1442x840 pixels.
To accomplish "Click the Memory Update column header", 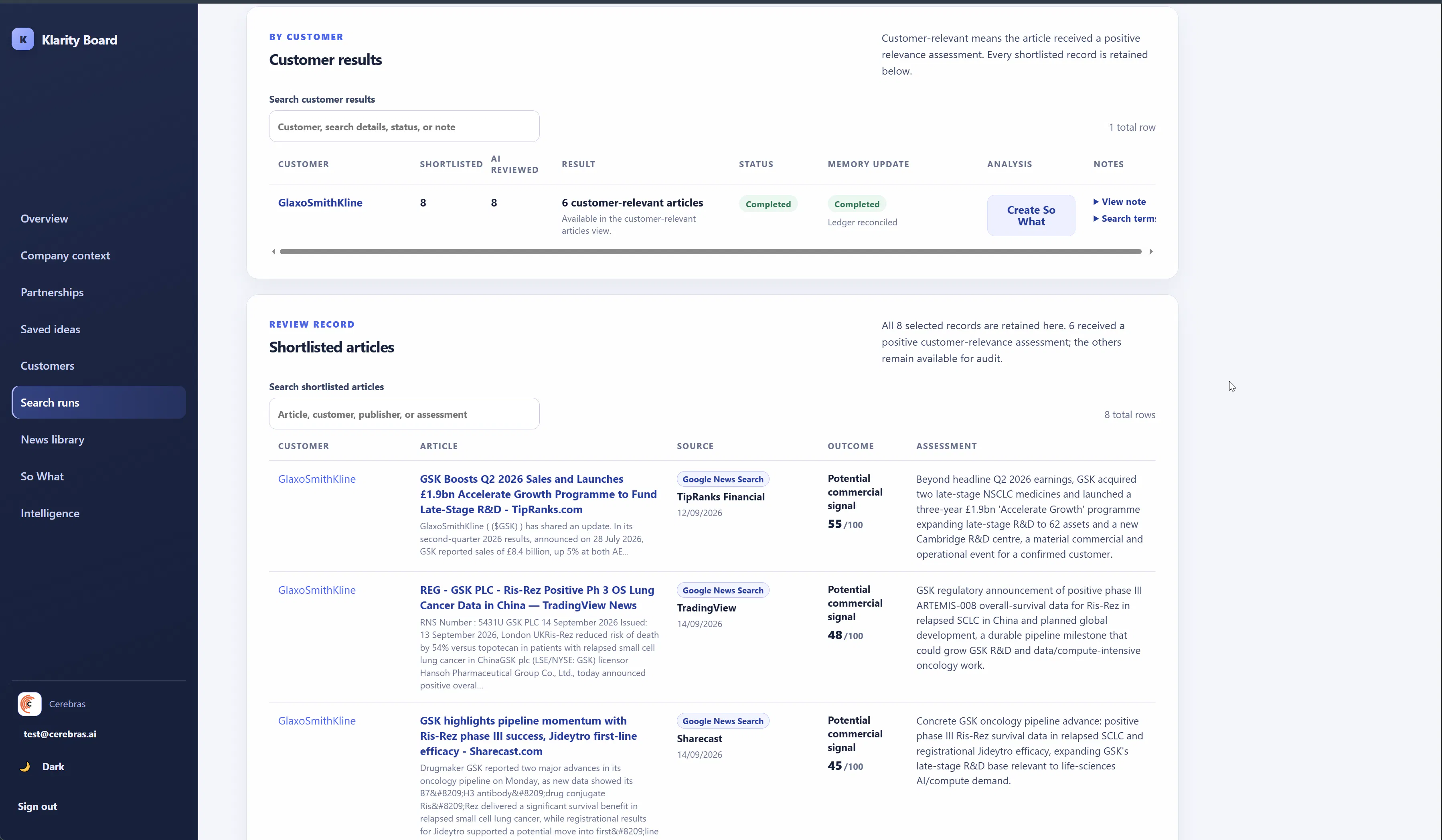I will (x=868, y=164).
